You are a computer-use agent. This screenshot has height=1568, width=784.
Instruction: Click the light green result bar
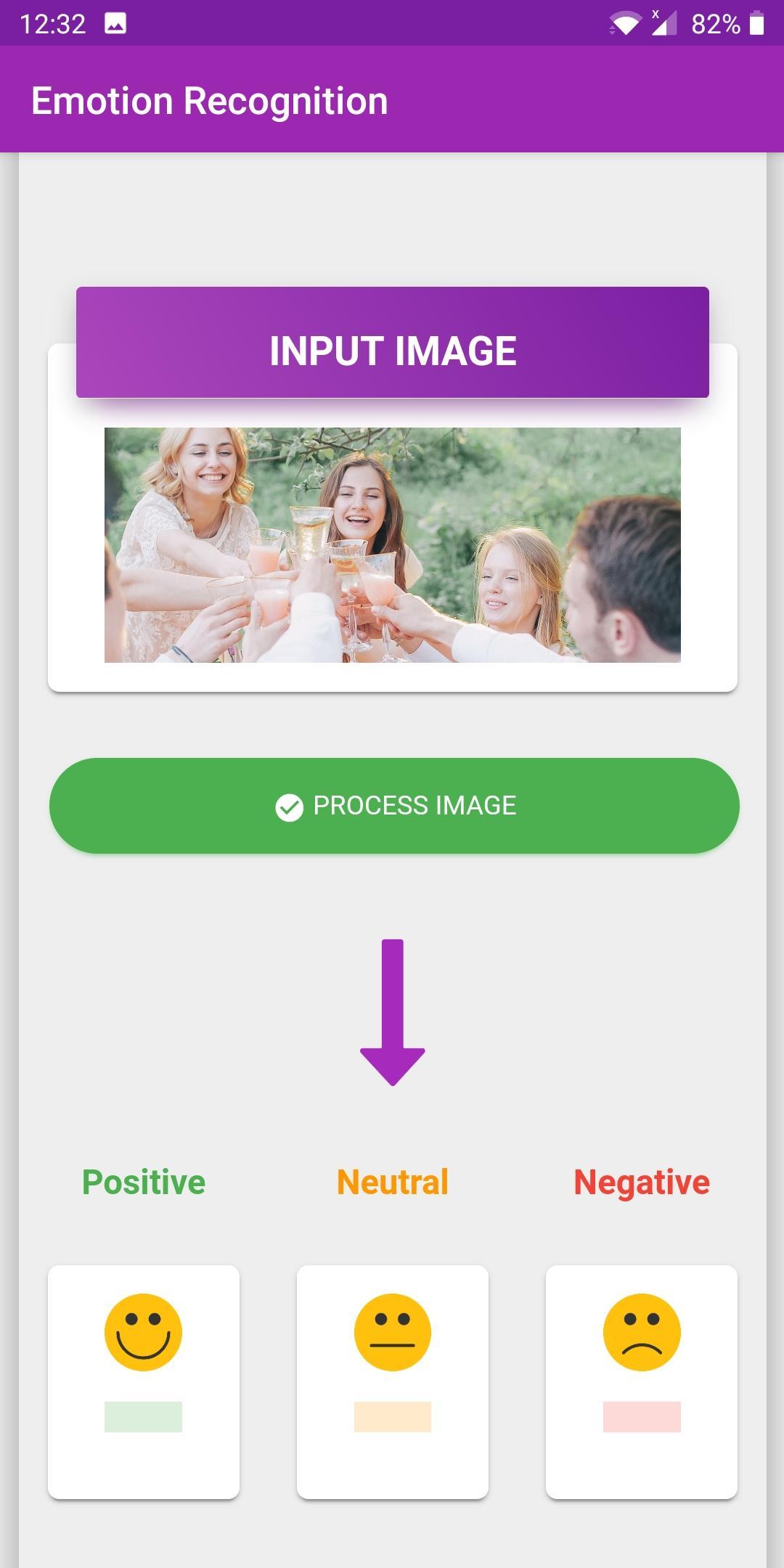143,1416
